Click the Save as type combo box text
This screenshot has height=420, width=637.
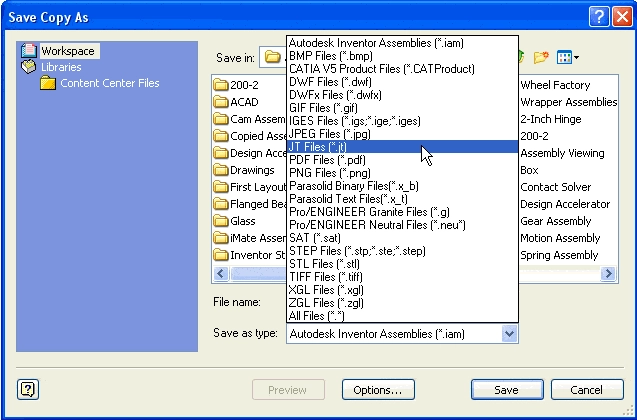377,334
